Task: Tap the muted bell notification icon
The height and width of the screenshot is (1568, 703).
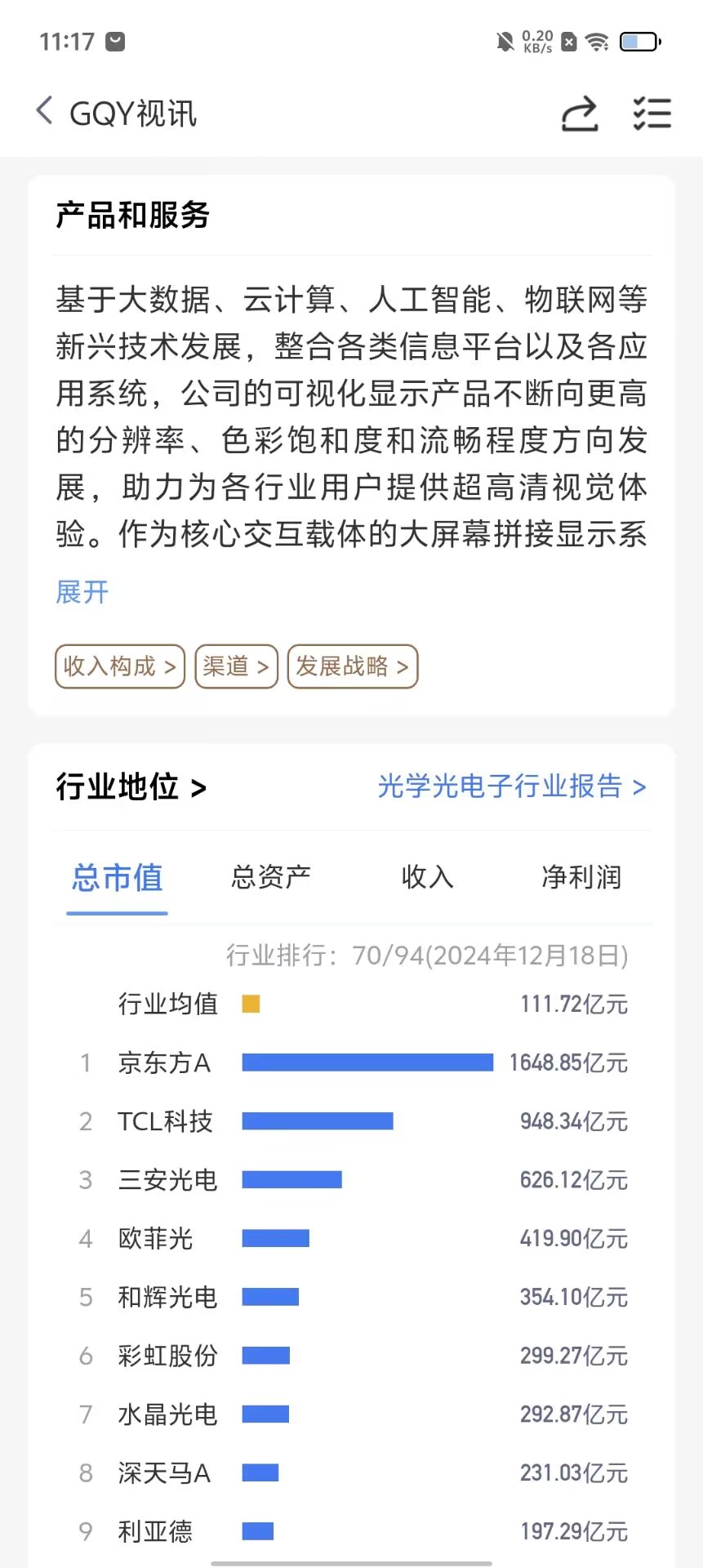Action: click(505, 42)
